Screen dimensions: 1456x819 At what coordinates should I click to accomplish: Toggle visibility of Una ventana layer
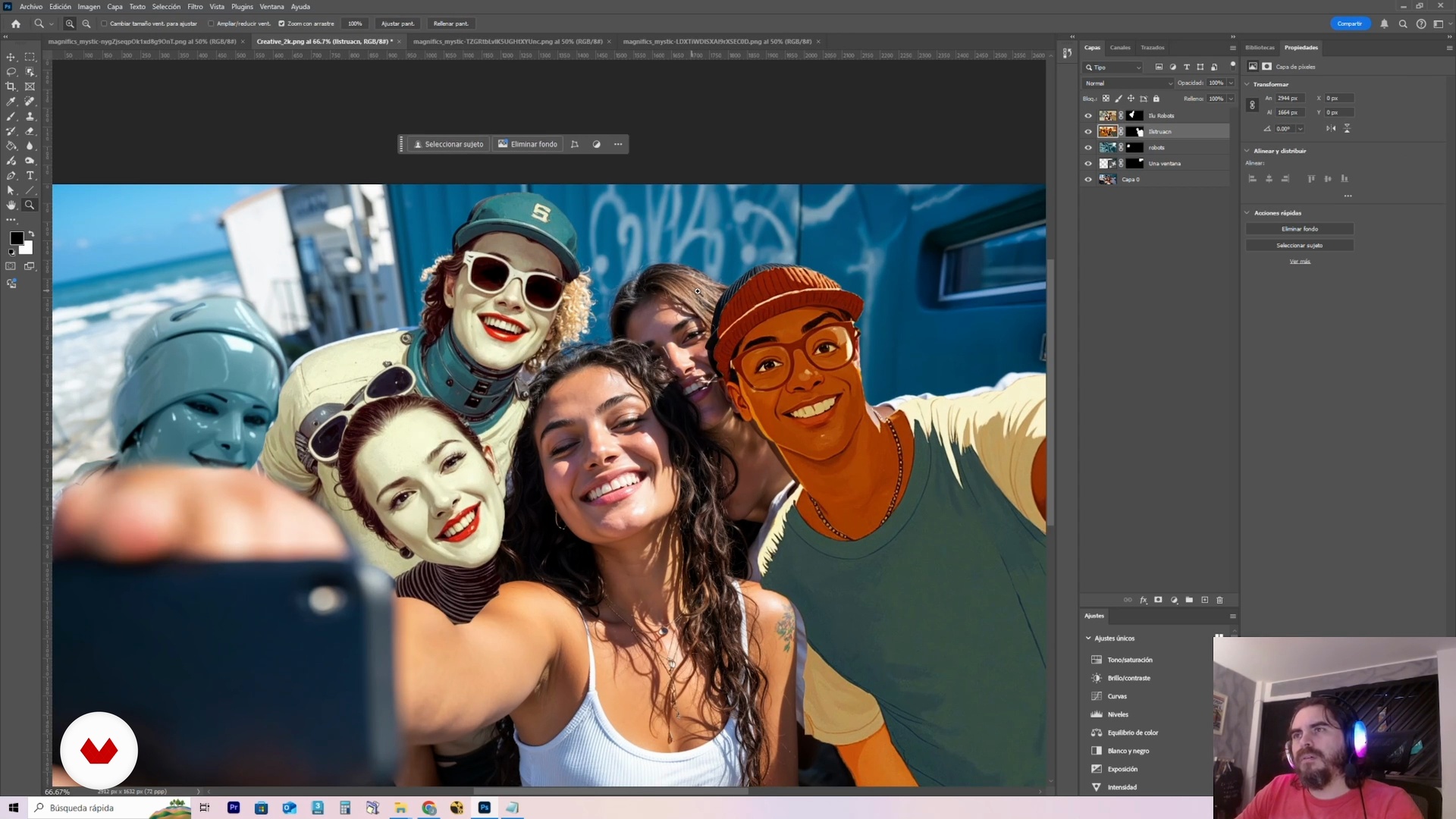coord(1088,164)
